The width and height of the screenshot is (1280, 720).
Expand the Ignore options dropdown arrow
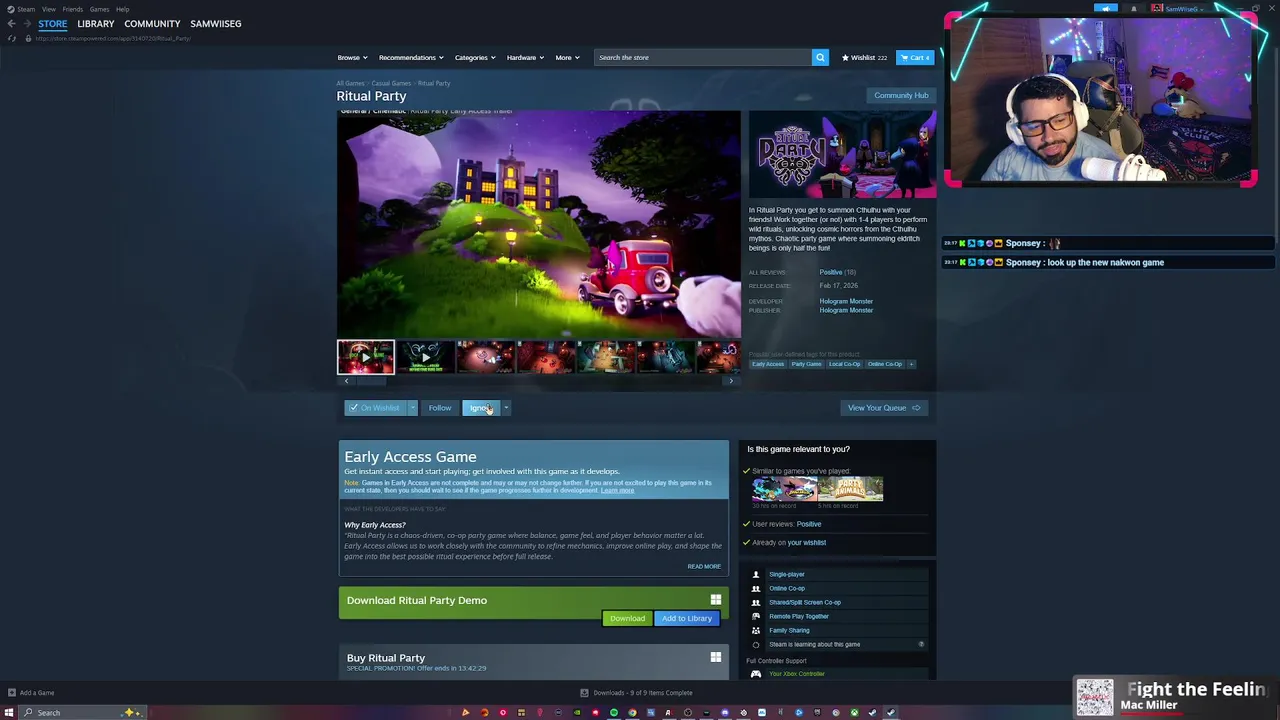coord(506,408)
